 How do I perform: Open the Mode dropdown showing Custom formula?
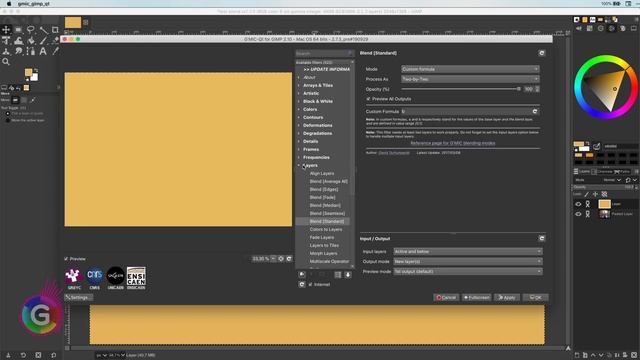470,69
